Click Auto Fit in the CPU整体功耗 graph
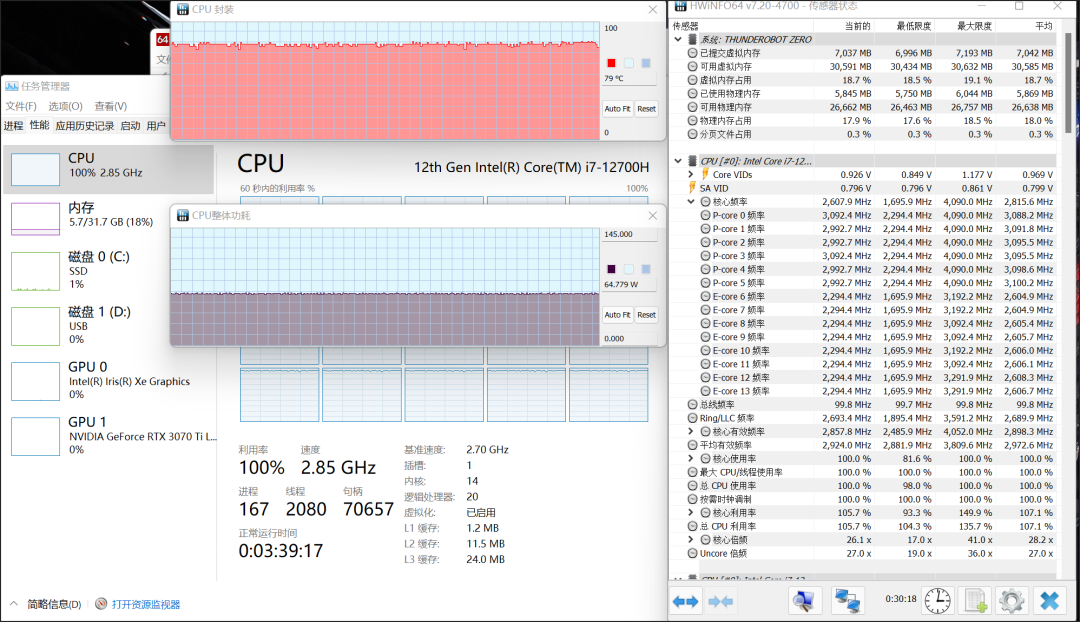The height and width of the screenshot is (622, 1080). pyautogui.click(x=617, y=315)
